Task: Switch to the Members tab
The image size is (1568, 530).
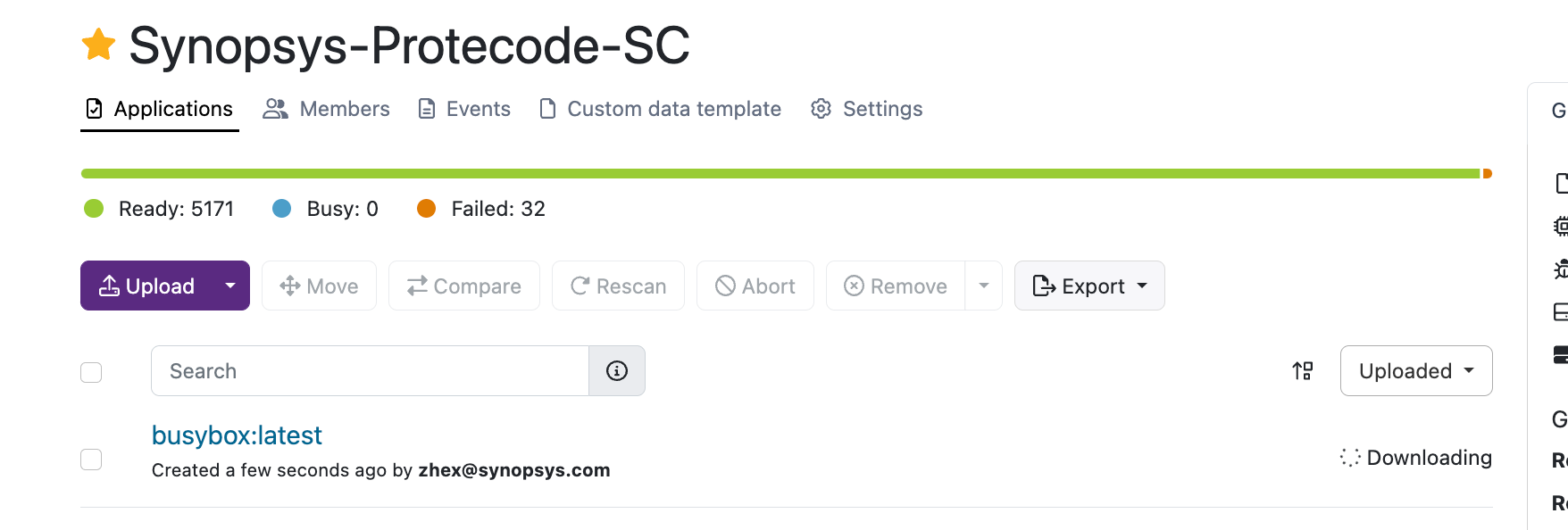Action: pos(326,108)
